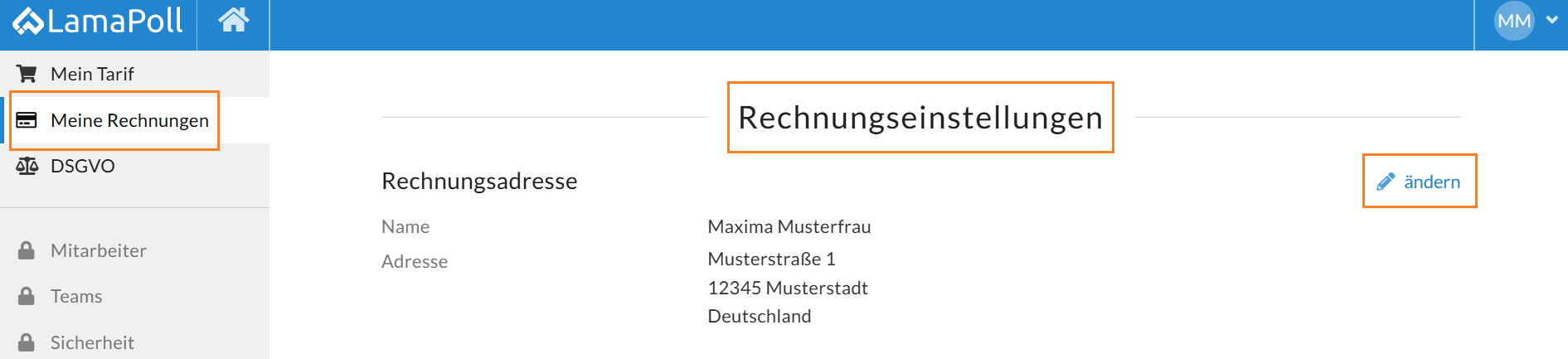Select the Teams sidebar entry
This screenshot has height=359, width=1568.
[76, 296]
